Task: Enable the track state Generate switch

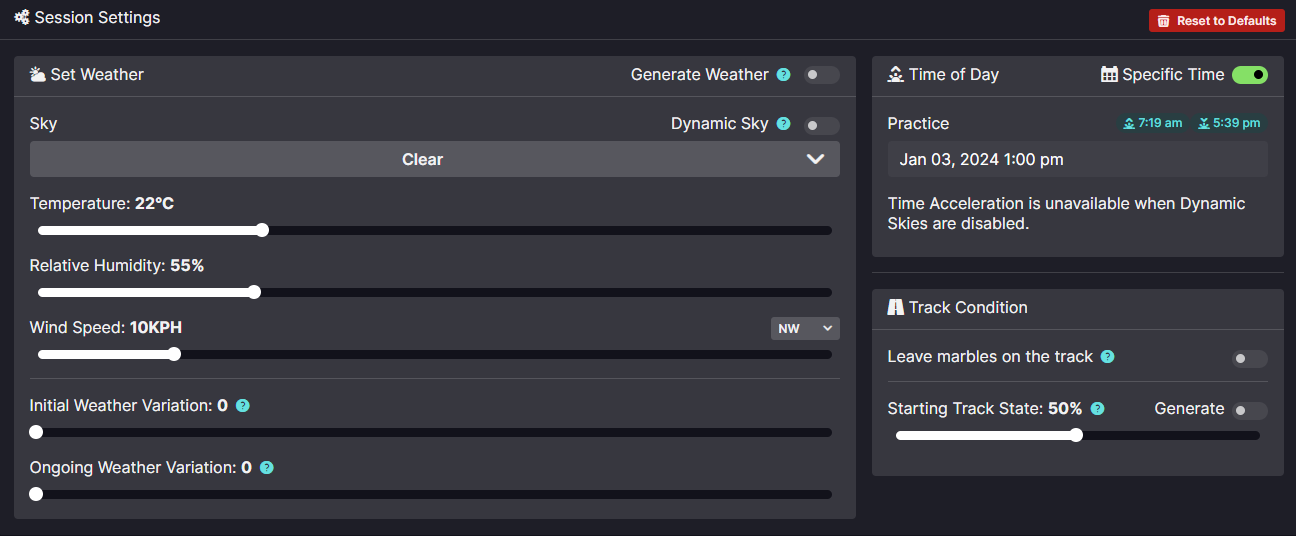Action: (x=1249, y=410)
